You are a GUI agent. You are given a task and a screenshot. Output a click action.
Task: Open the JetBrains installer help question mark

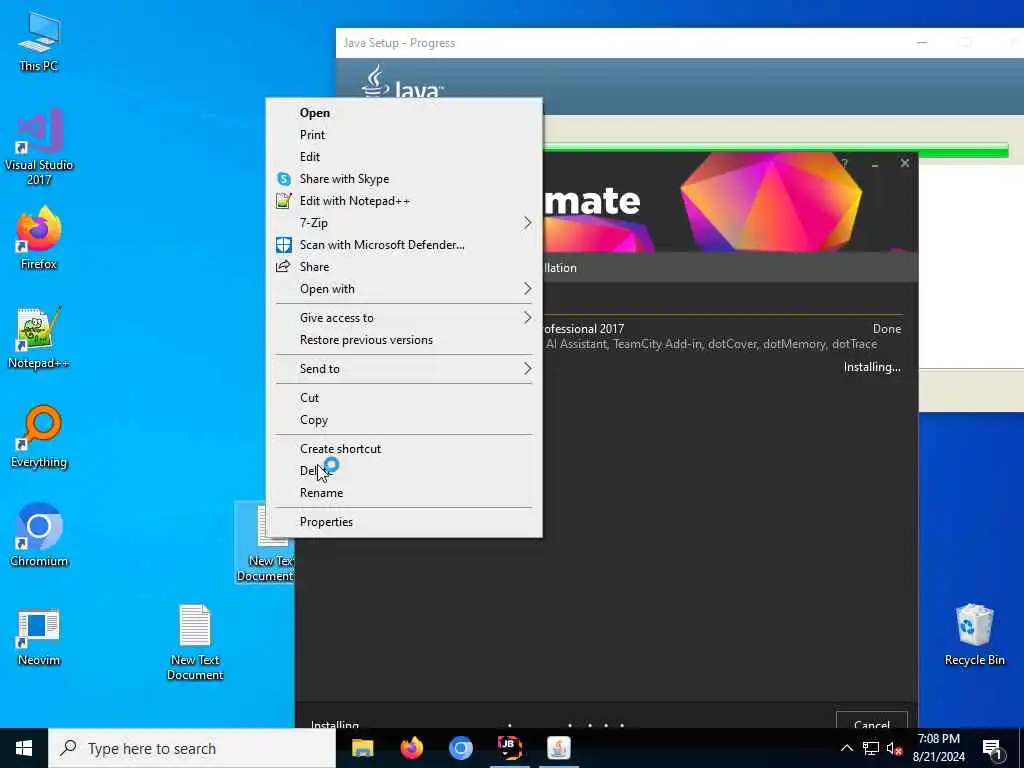tap(844, 164)
